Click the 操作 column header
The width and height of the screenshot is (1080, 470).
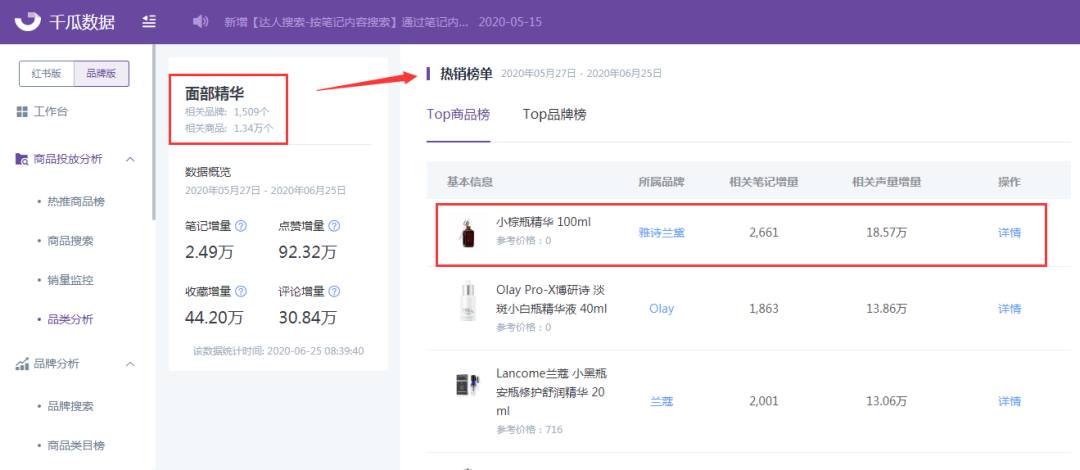(x=1009, y=182)
